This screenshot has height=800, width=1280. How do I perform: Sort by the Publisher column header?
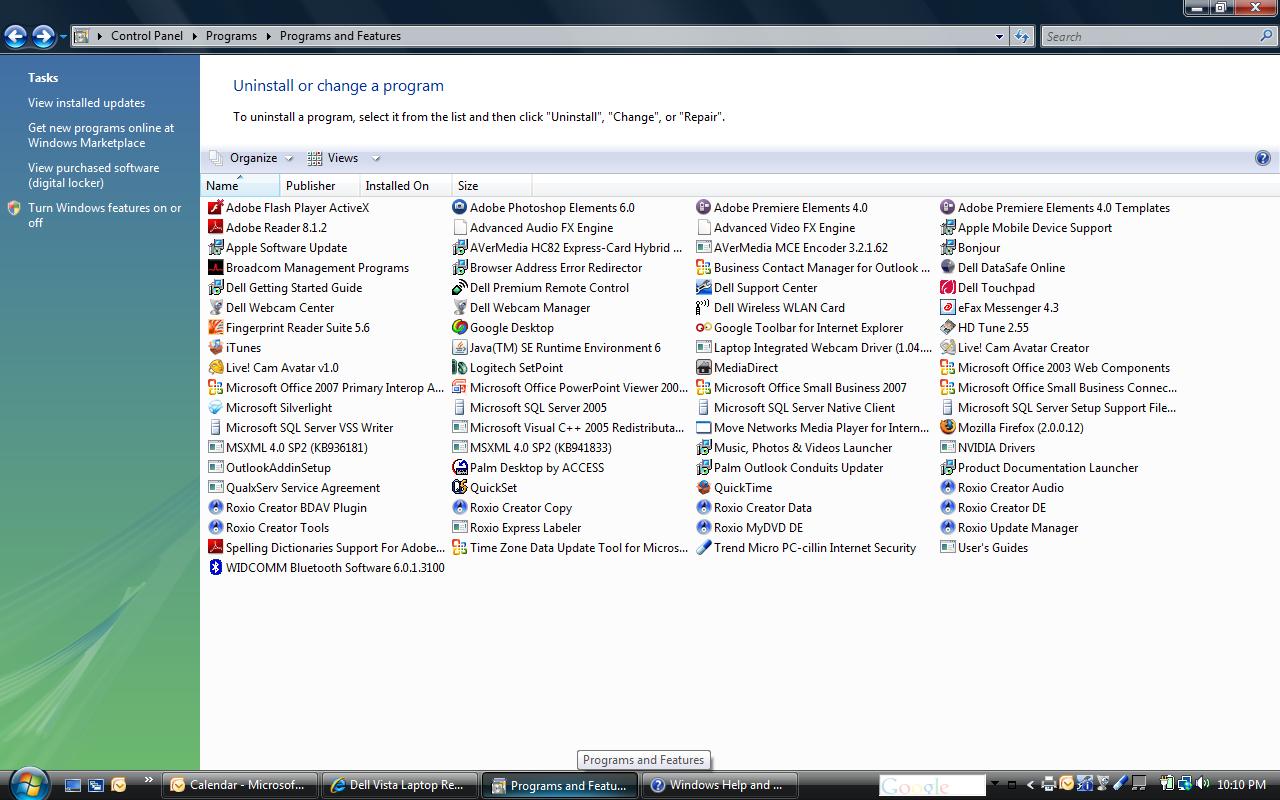pyautogui.click(x=319, y=185)
